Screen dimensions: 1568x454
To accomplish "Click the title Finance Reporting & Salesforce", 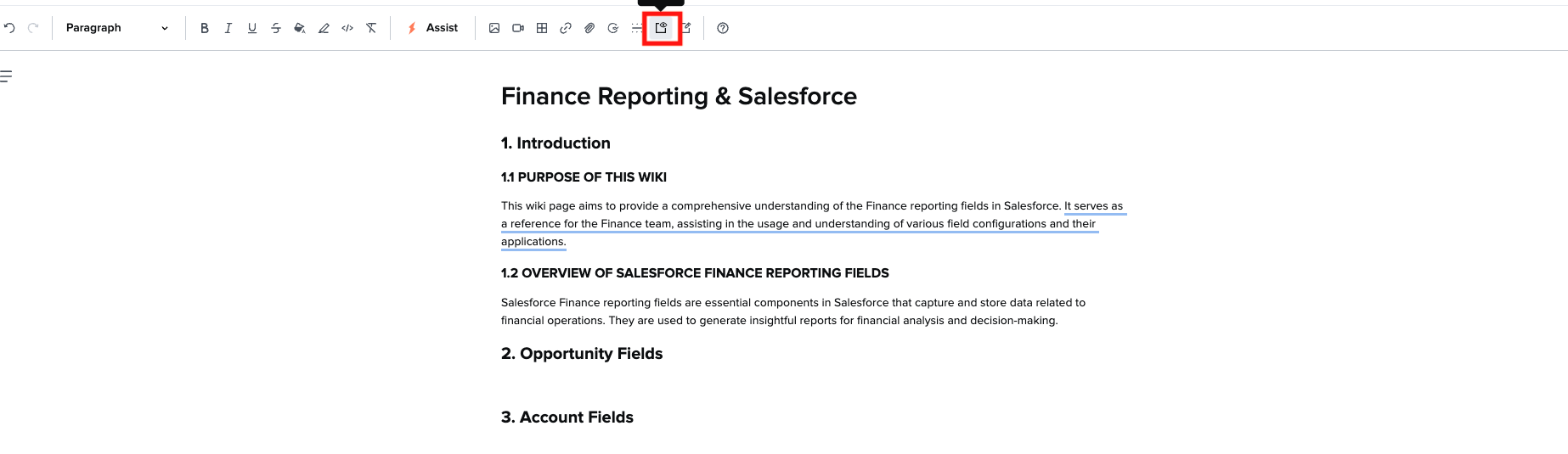I will (x=679, y=96).
